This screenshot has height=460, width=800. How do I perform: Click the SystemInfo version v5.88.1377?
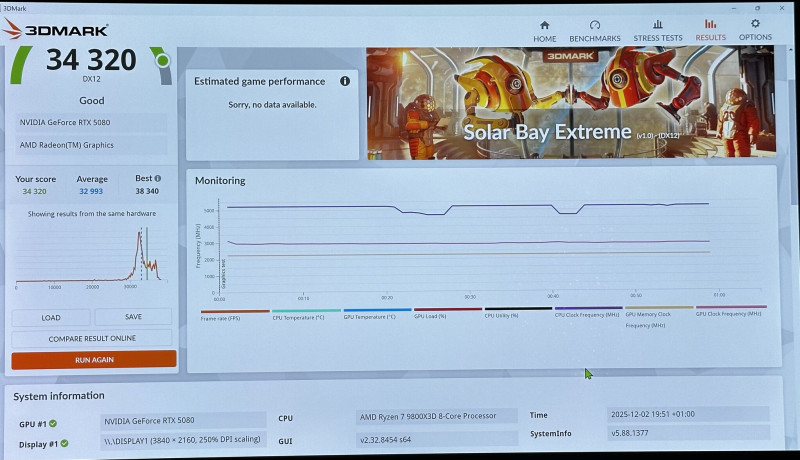tap(688, 433)
